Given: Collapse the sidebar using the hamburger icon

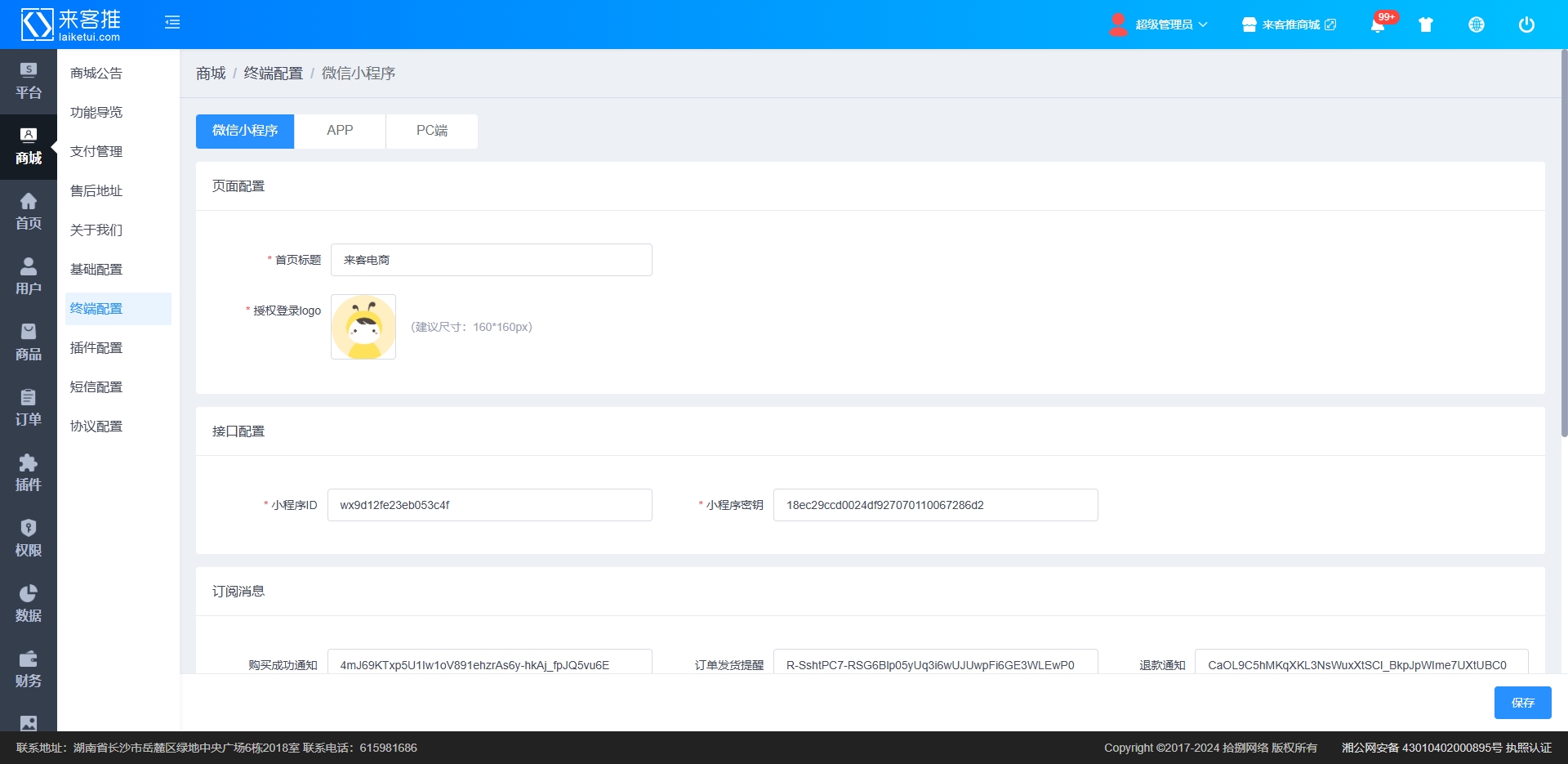Looking at the screenshot, I should (x=172, y=23).
